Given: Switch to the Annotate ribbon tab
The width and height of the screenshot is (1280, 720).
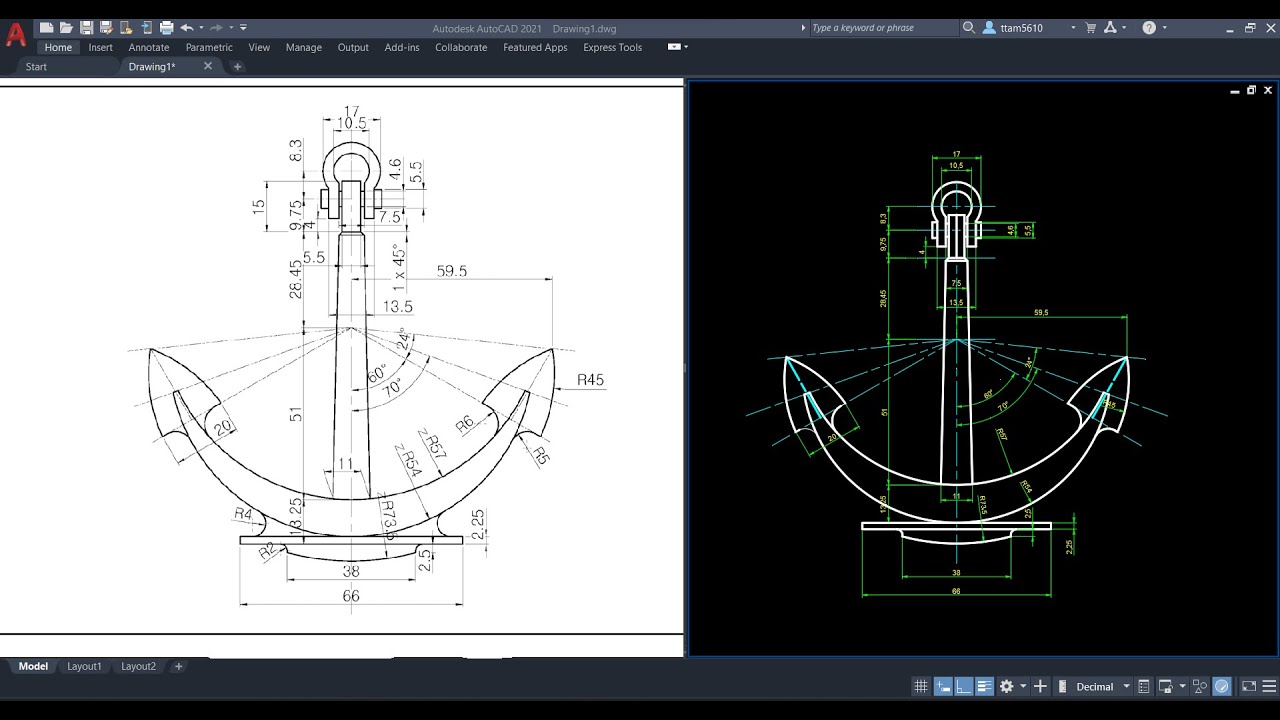Looking at the screenshot, I should point(149,47).
